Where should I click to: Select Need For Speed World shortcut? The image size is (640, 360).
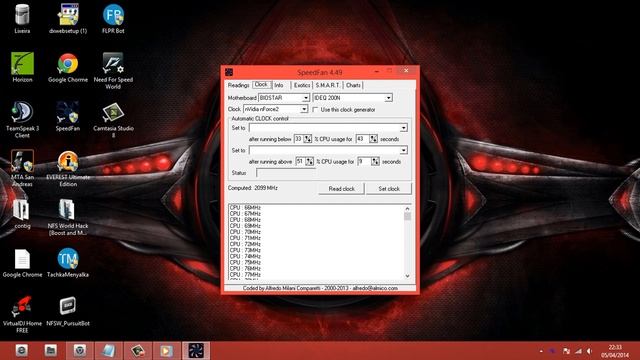(113, 71)
